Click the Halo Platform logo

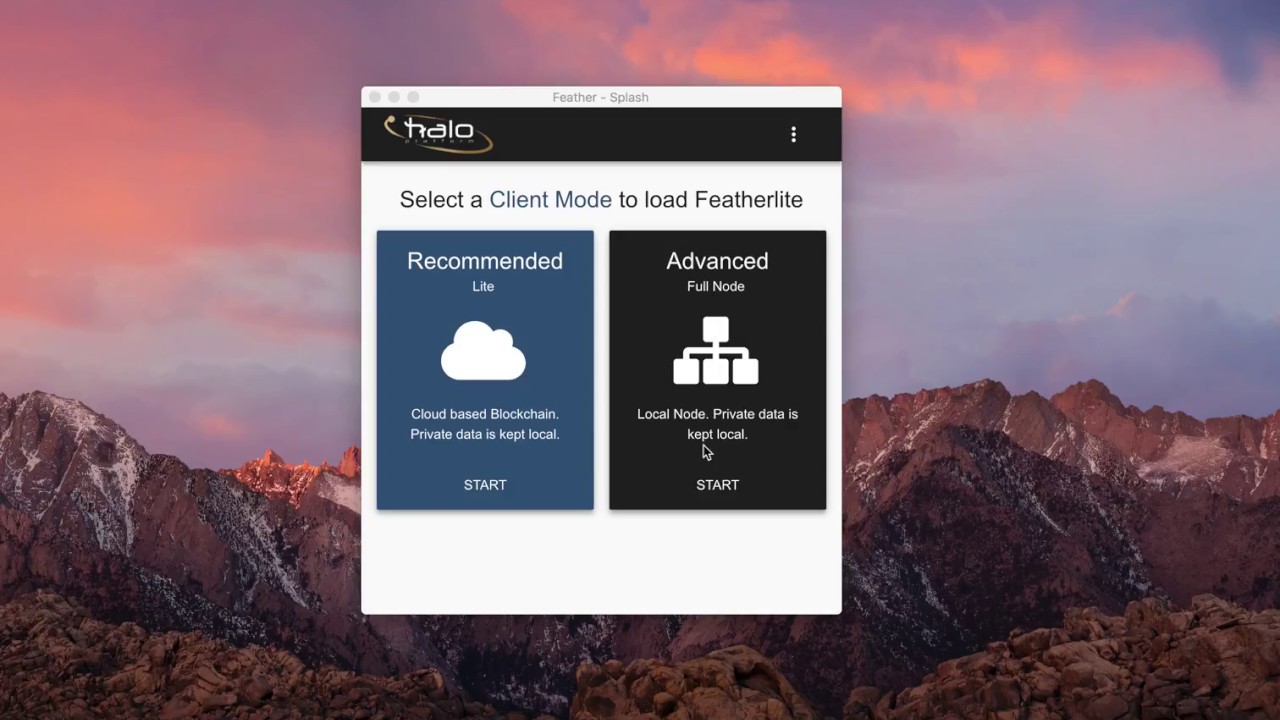coord(439,134)
